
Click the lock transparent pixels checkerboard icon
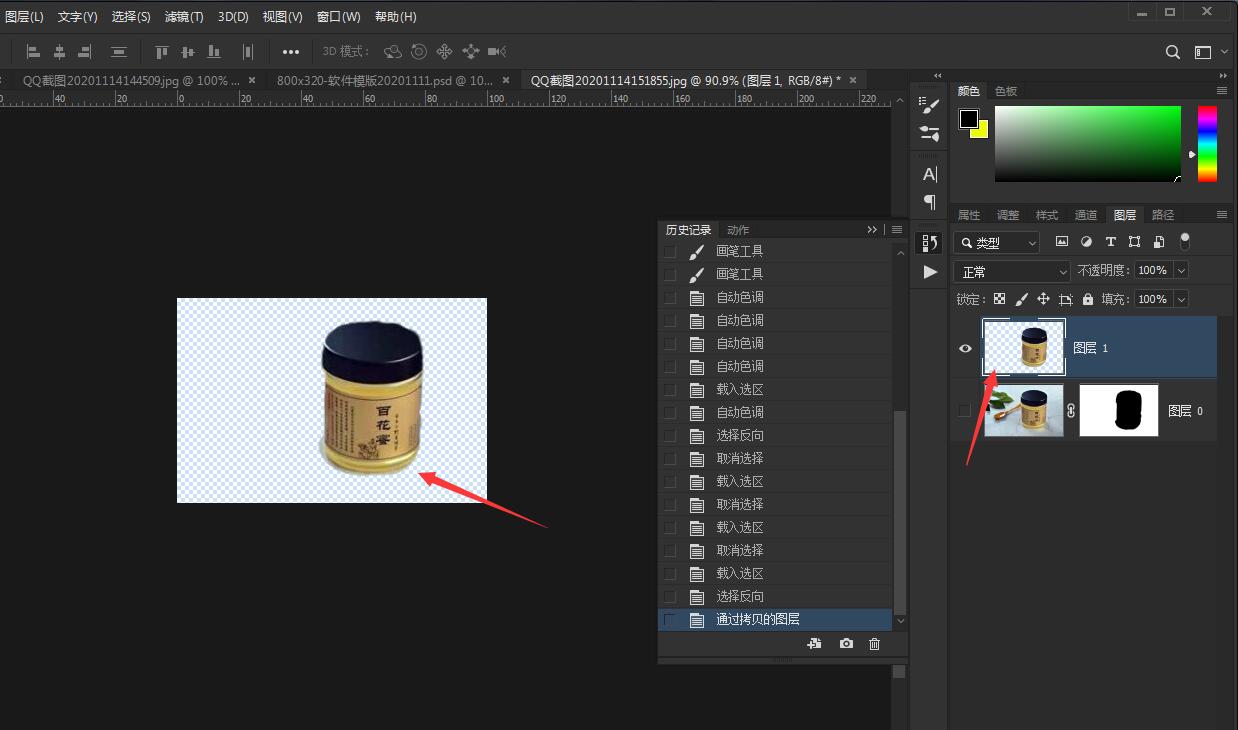998,299
